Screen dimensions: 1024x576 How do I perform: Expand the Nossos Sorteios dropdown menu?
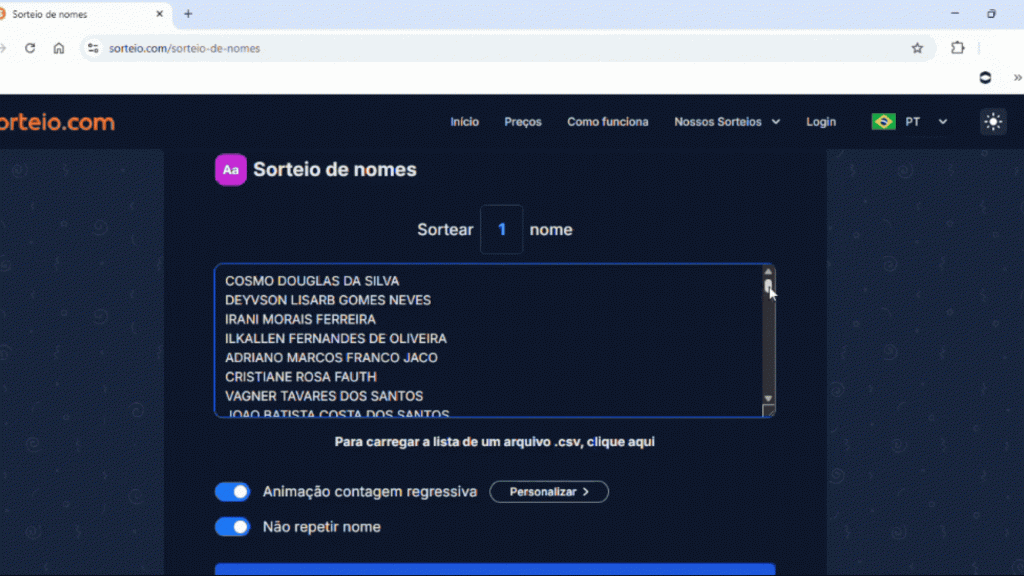(x=727, y=122)
